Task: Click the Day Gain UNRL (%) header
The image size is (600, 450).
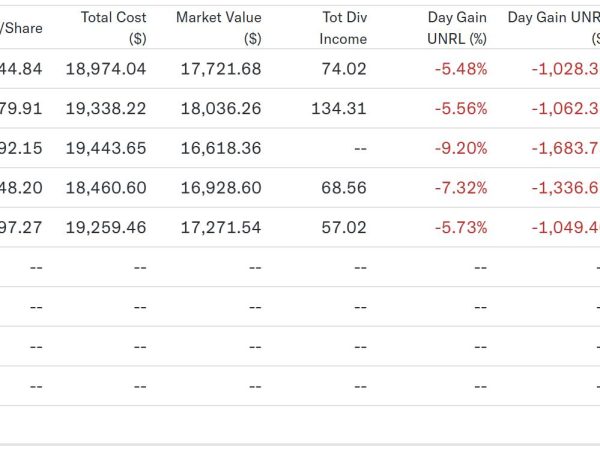Action: [x=457, y=28]
